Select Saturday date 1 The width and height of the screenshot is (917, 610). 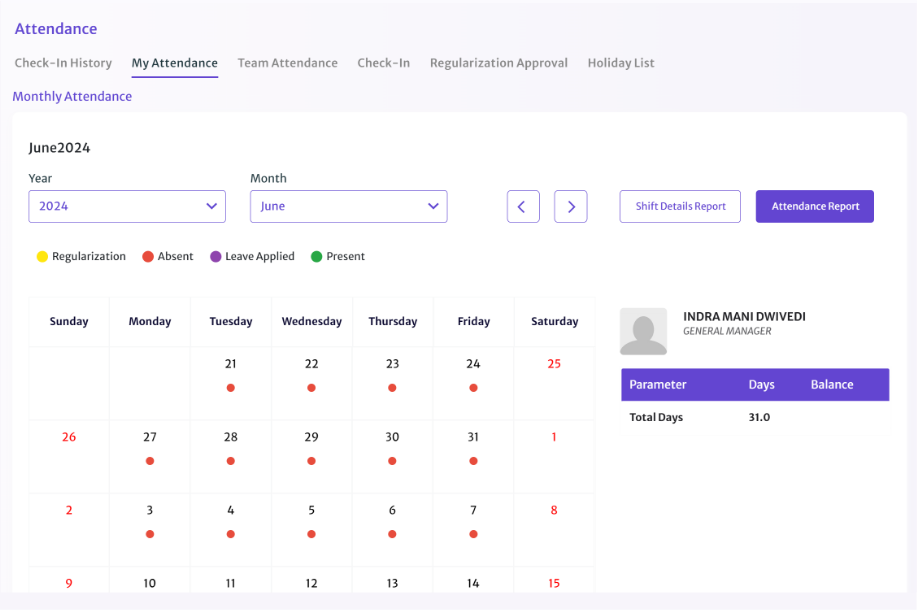pos(554,437)
